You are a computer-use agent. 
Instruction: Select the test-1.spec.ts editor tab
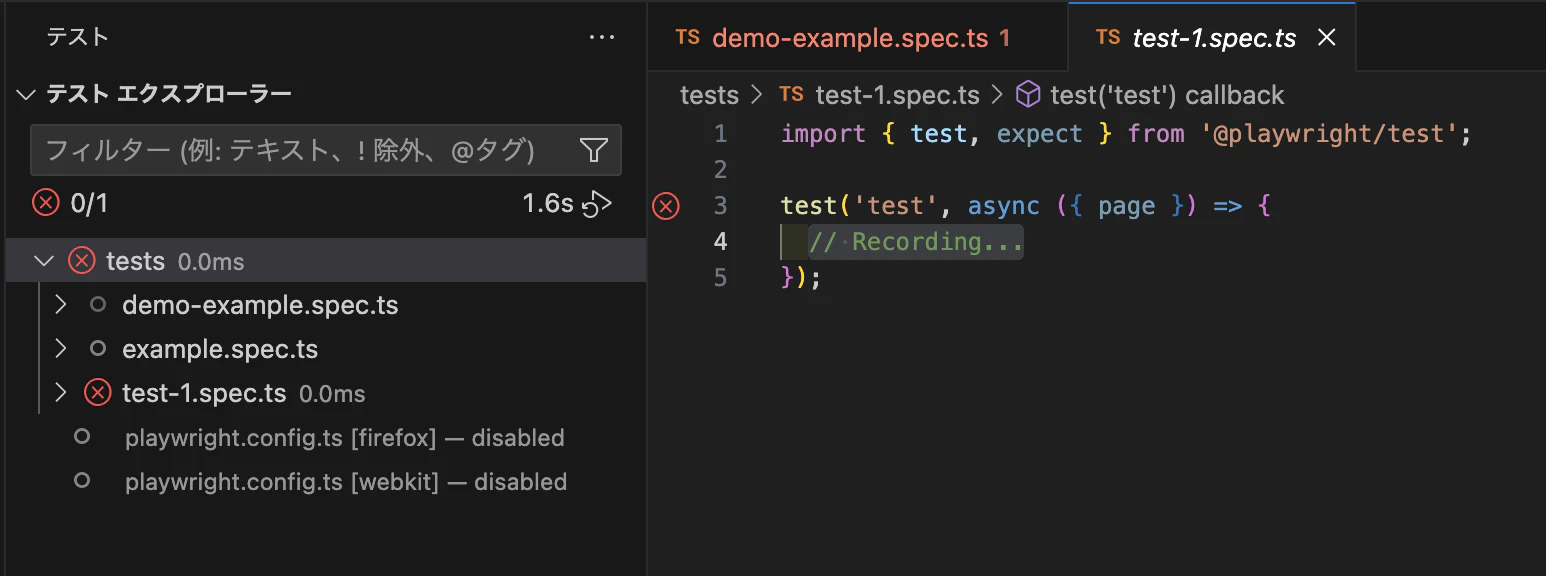[x=1213, y=38]
